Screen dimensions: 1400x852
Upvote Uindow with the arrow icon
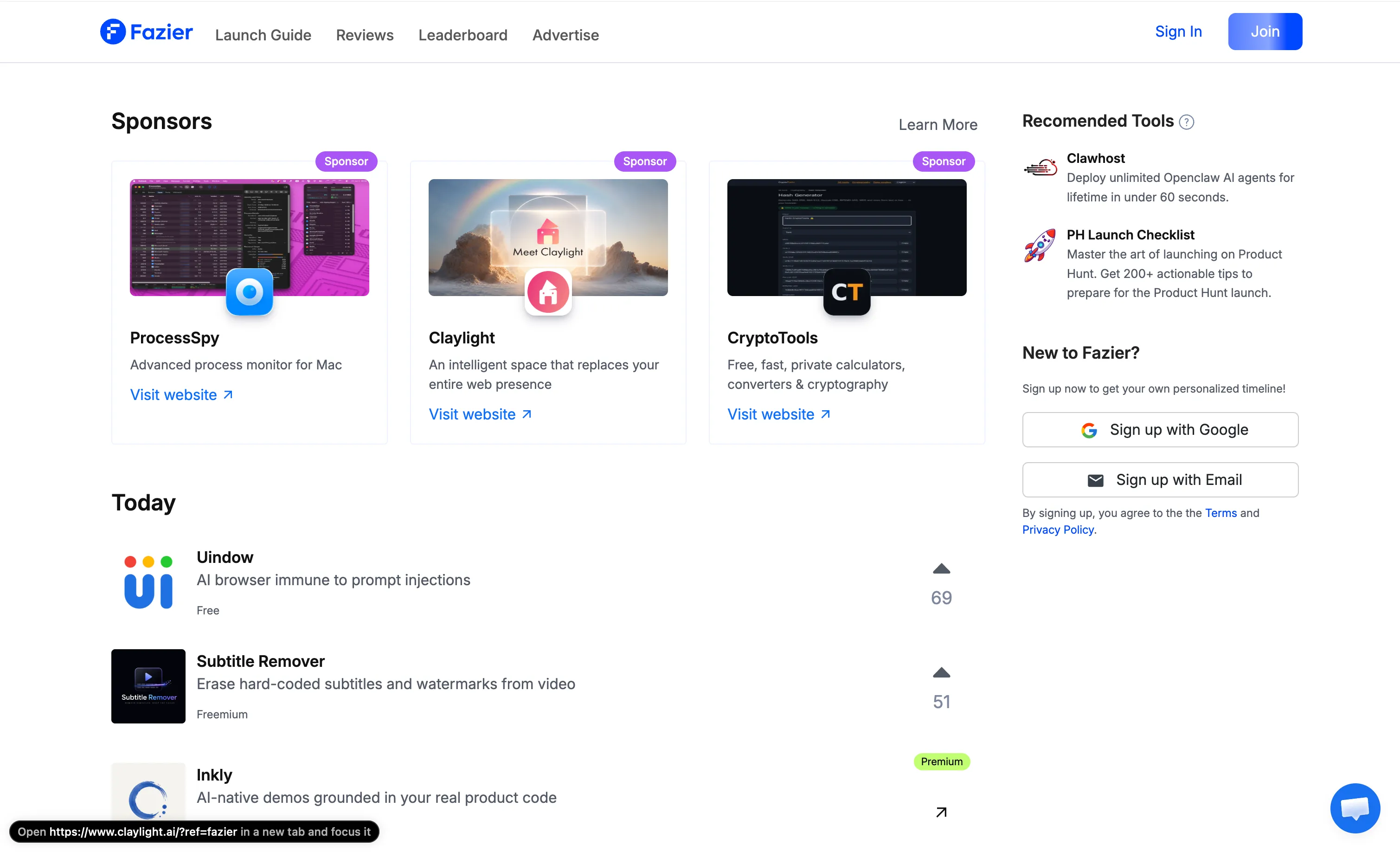[942, 569]
